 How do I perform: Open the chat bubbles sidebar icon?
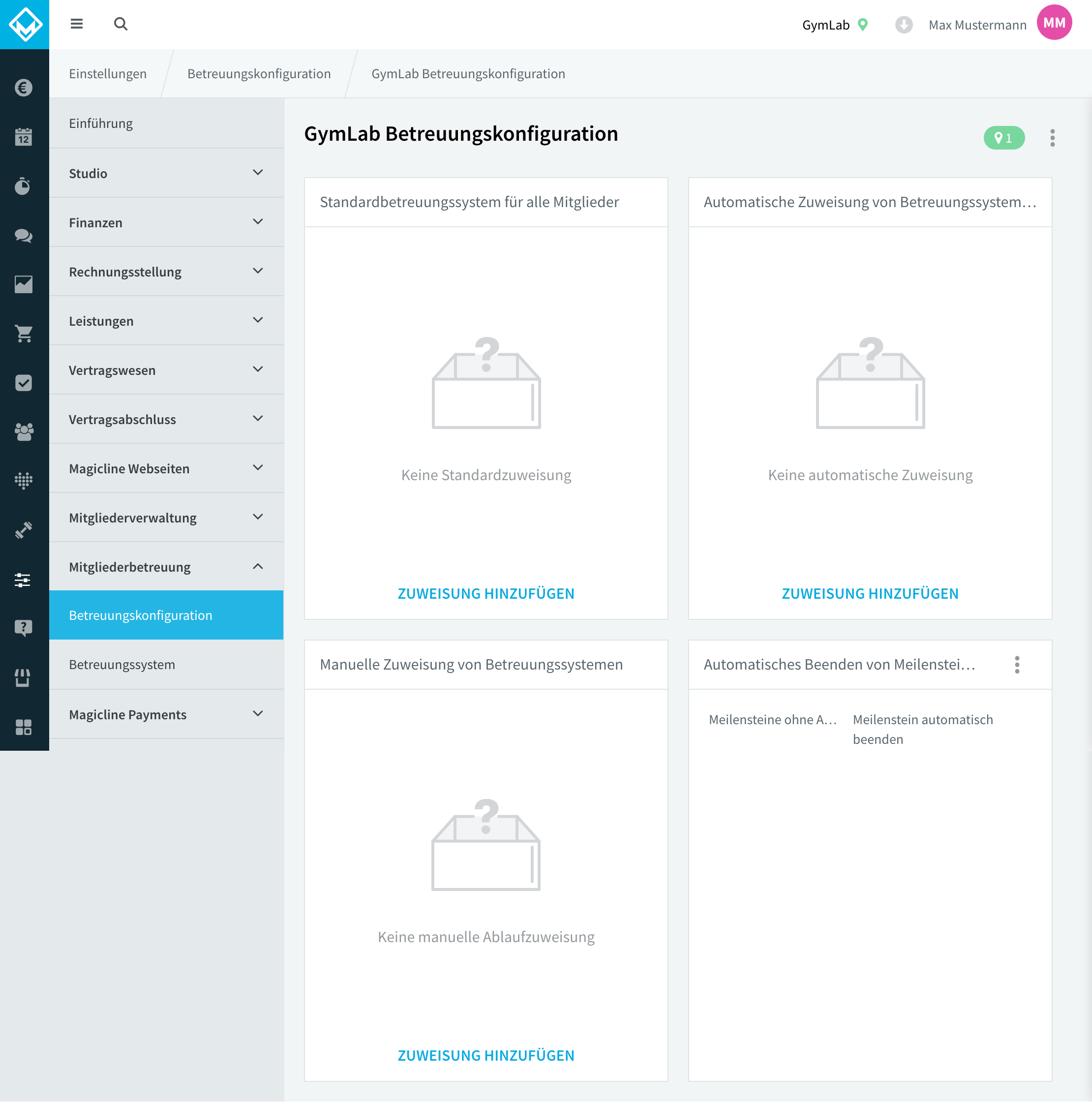click(24, 236)
